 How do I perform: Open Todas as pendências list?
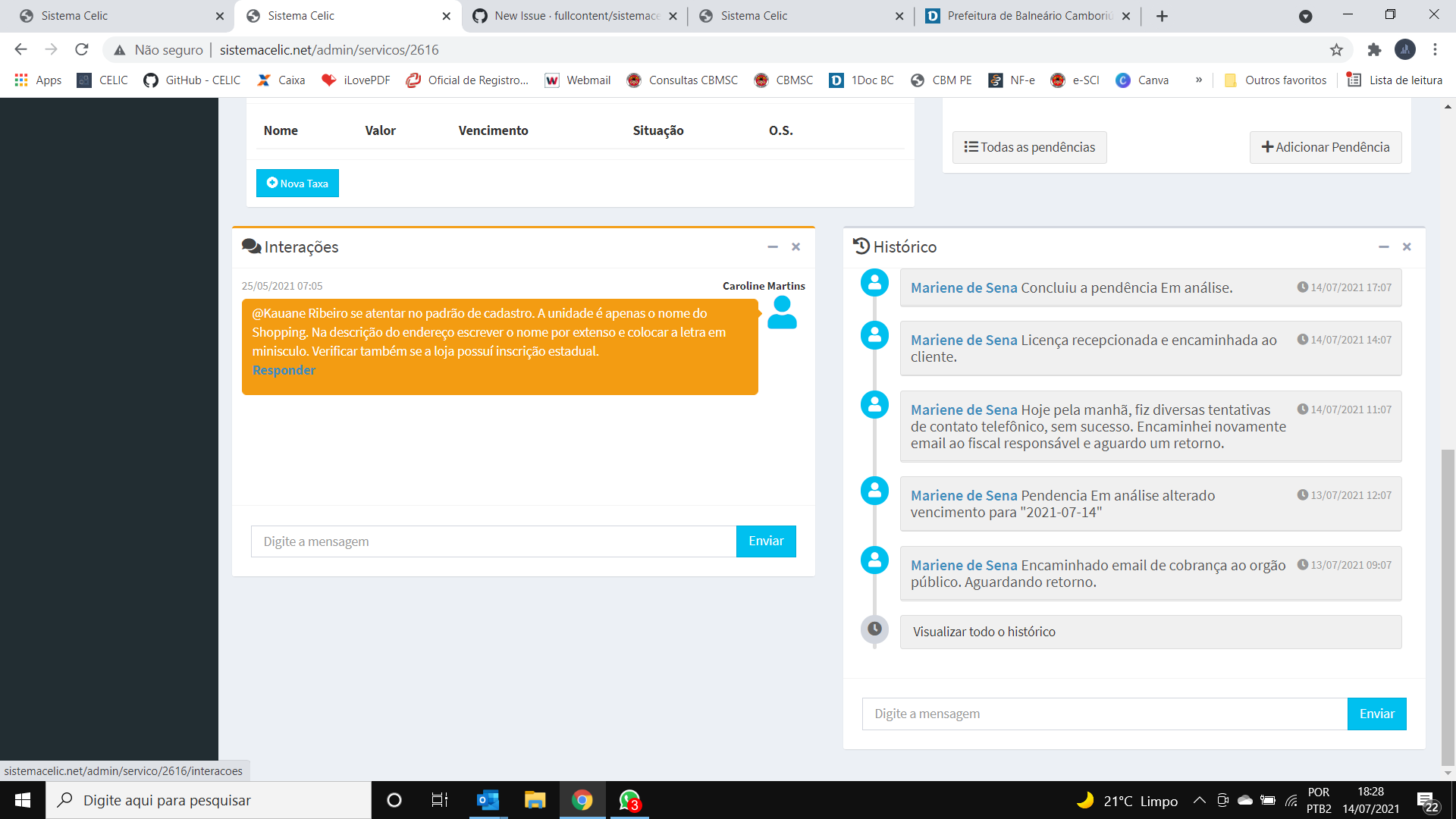[1029, 147]
